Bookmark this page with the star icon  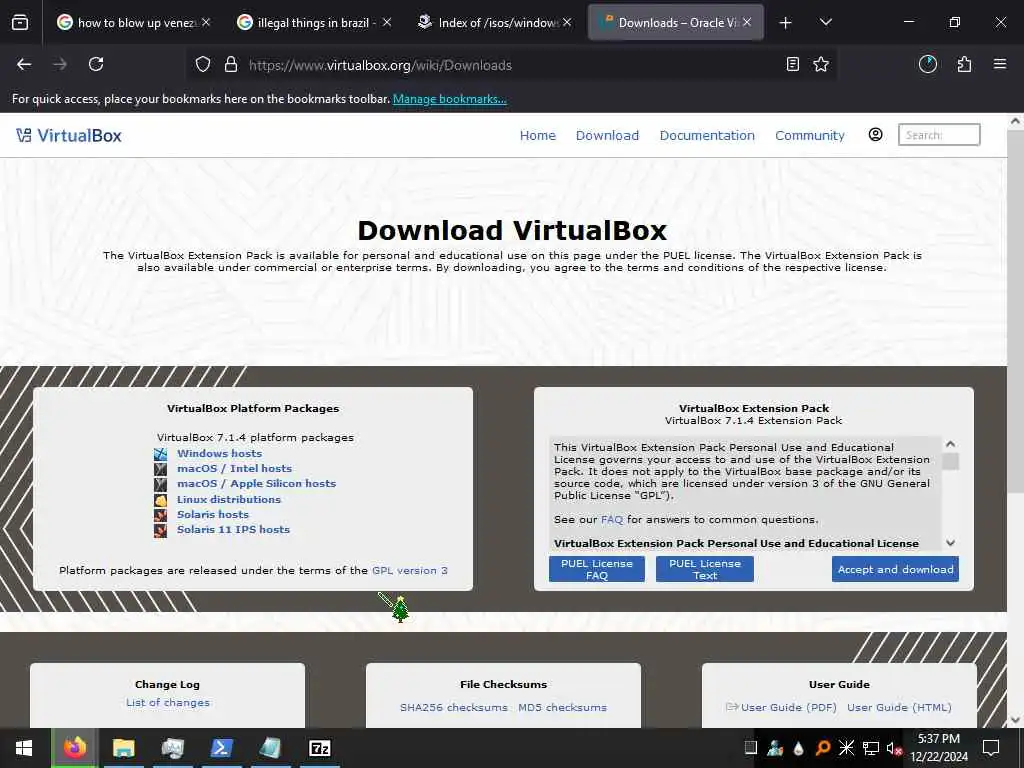[821, 64]
